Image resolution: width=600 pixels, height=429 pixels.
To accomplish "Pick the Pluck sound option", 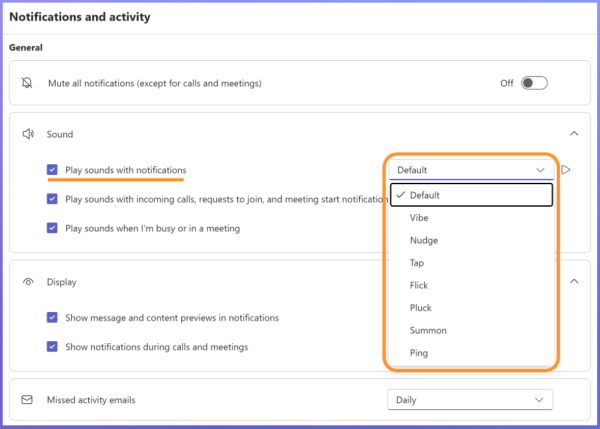I will [x=471, y=308].
